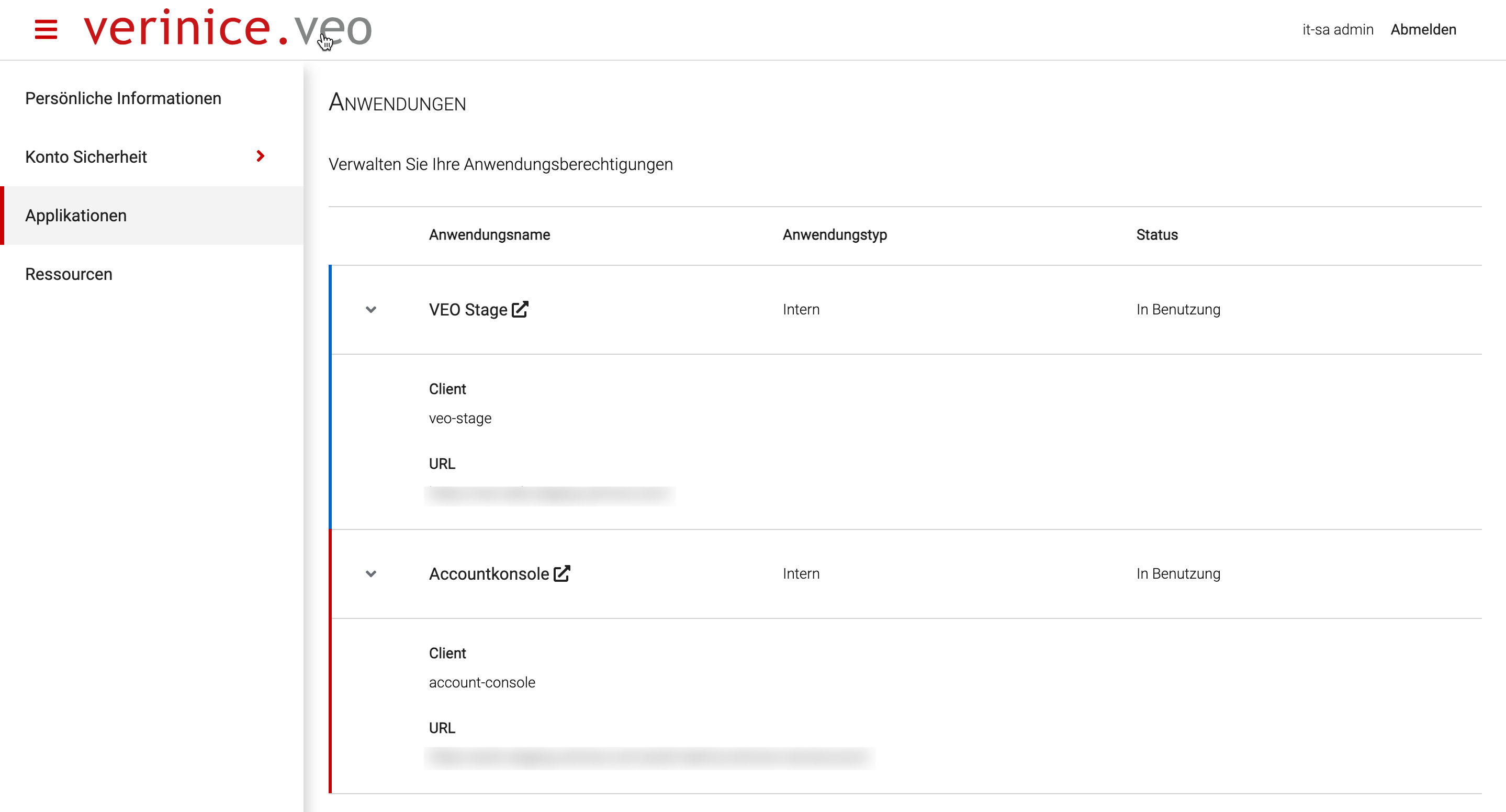Open VEO Stage external link icon

click(x=520, y=309)
